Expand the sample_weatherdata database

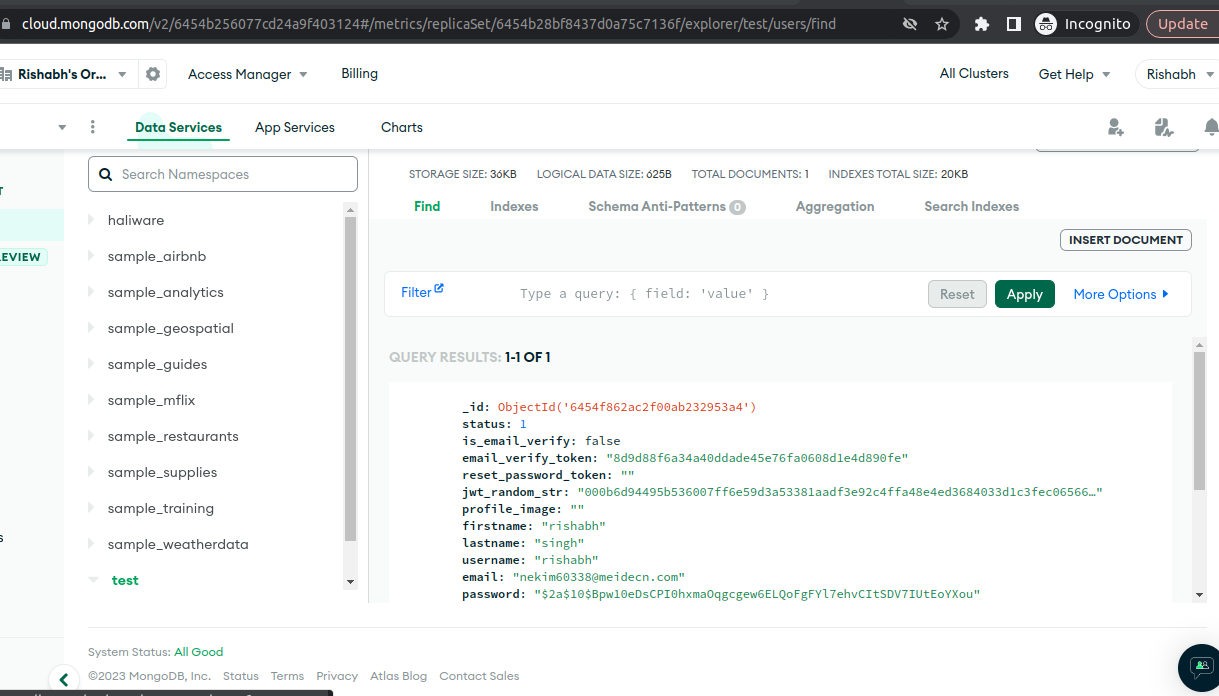[x=92, y=544]
